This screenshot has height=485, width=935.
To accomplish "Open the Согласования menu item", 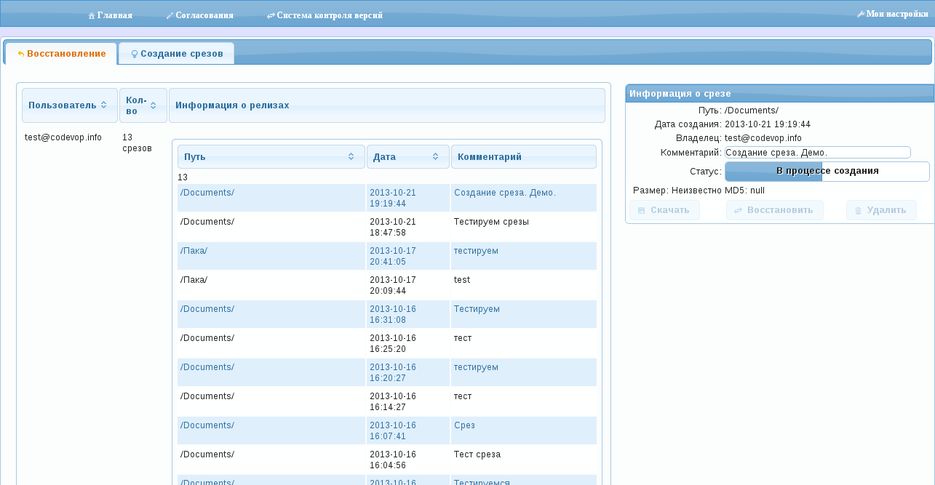I will pyautogui.click(x=205, y=16).
